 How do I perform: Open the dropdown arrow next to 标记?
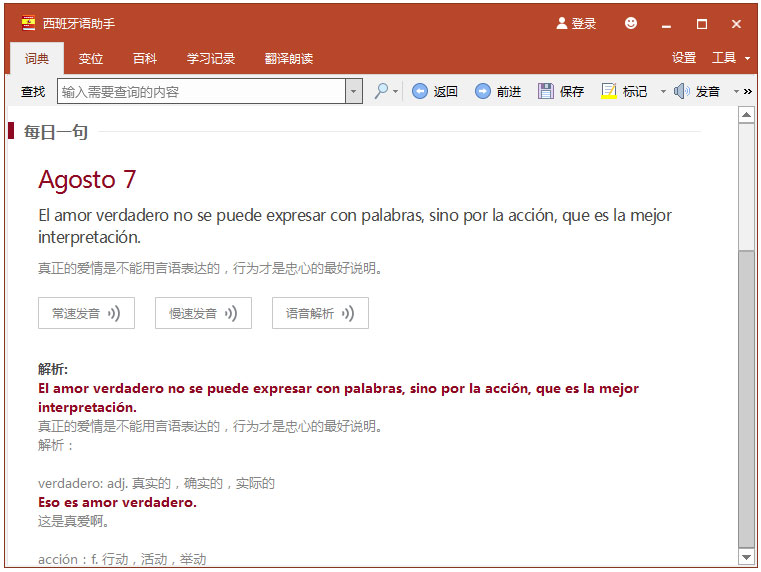(x=663, y=91)
